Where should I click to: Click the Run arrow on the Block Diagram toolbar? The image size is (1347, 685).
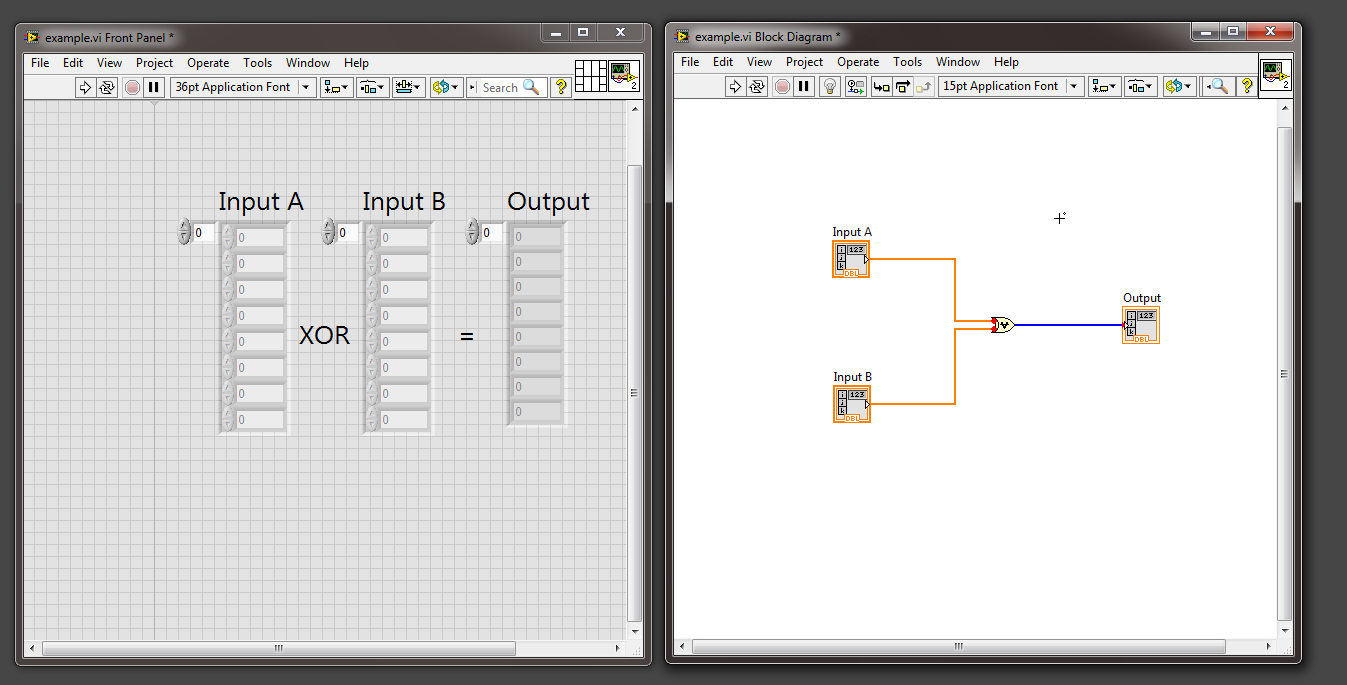(x=735, y=87)
